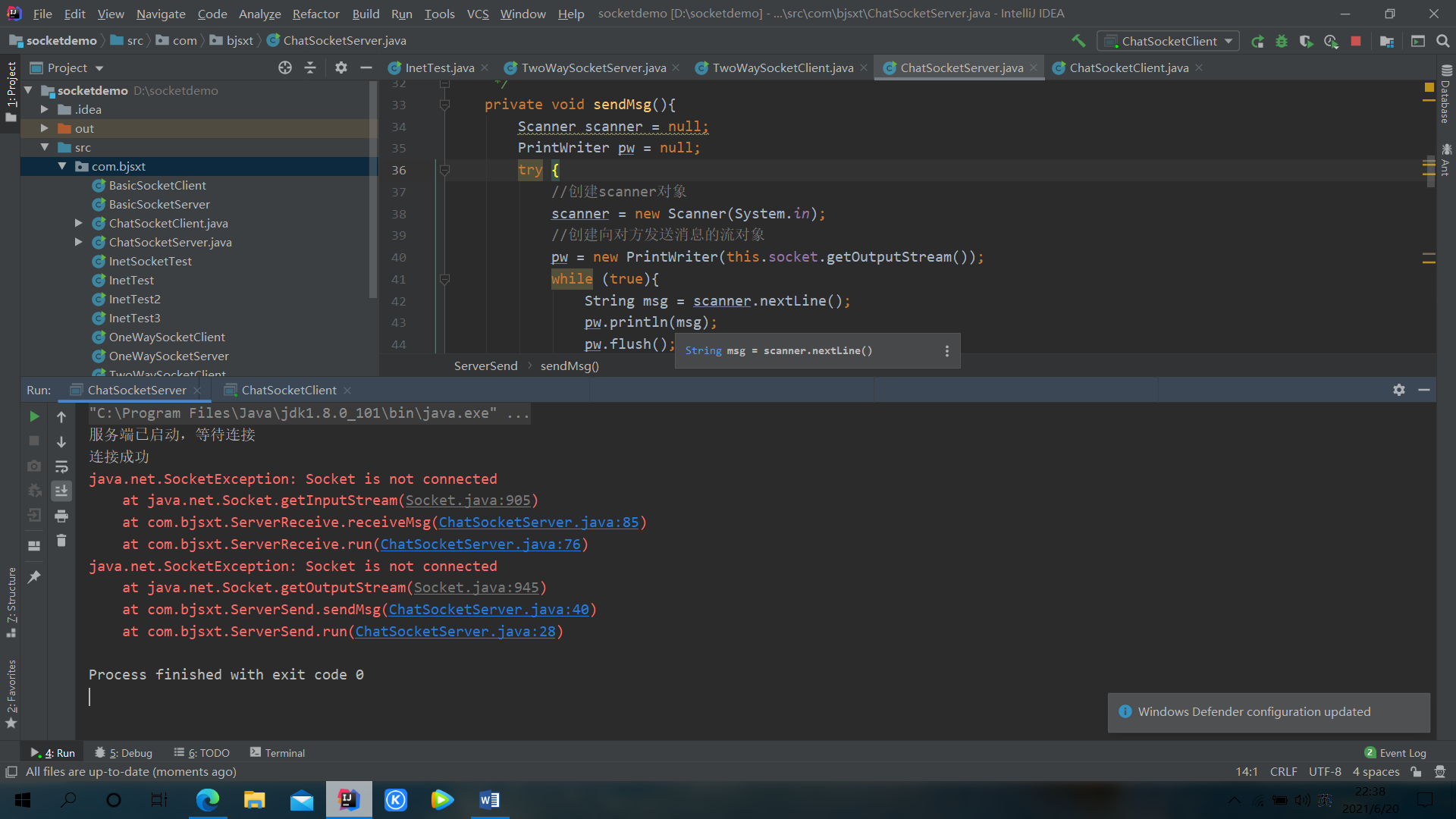Open the Event Log tool window
The image size is (1456, 819).
pyautogui.click(x=1395, y=753)
